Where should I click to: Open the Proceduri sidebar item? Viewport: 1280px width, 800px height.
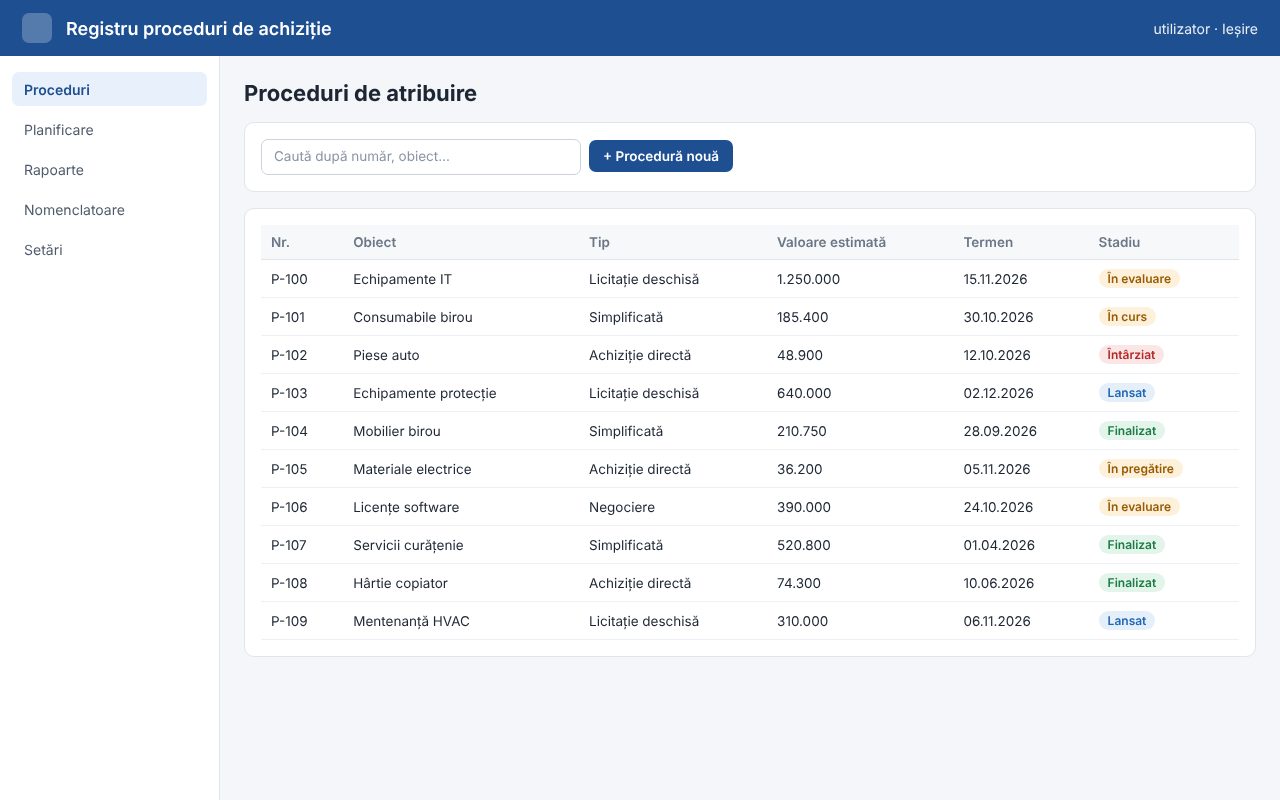109,89
